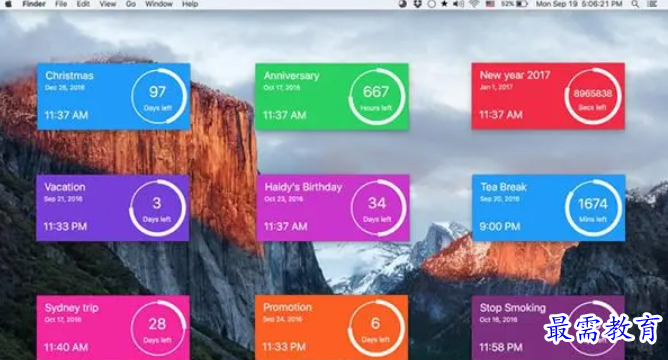
Task: Click the date and time in menu bar
Action: 579,4
